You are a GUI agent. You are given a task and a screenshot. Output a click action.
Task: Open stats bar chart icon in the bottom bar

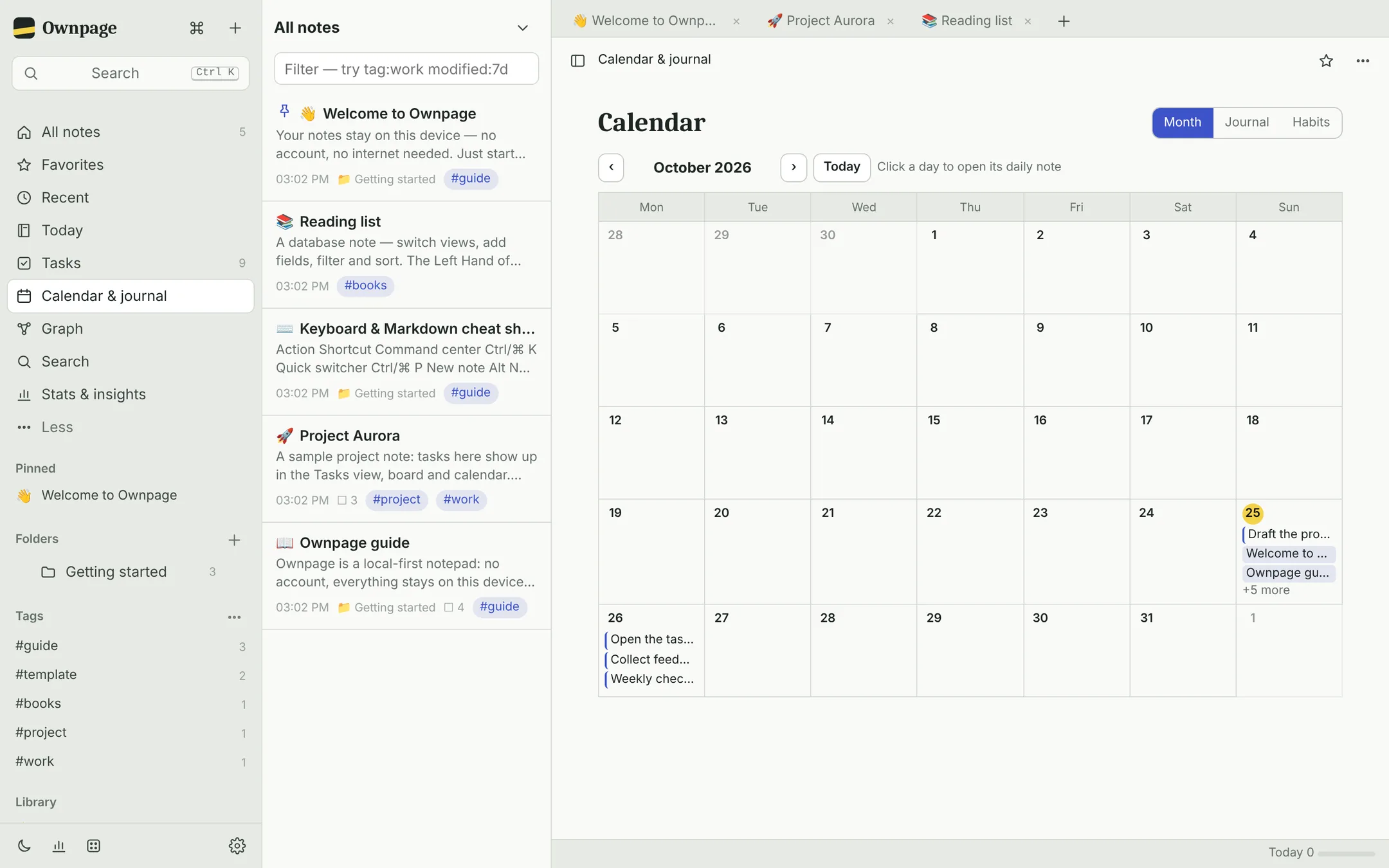[59, 845]
